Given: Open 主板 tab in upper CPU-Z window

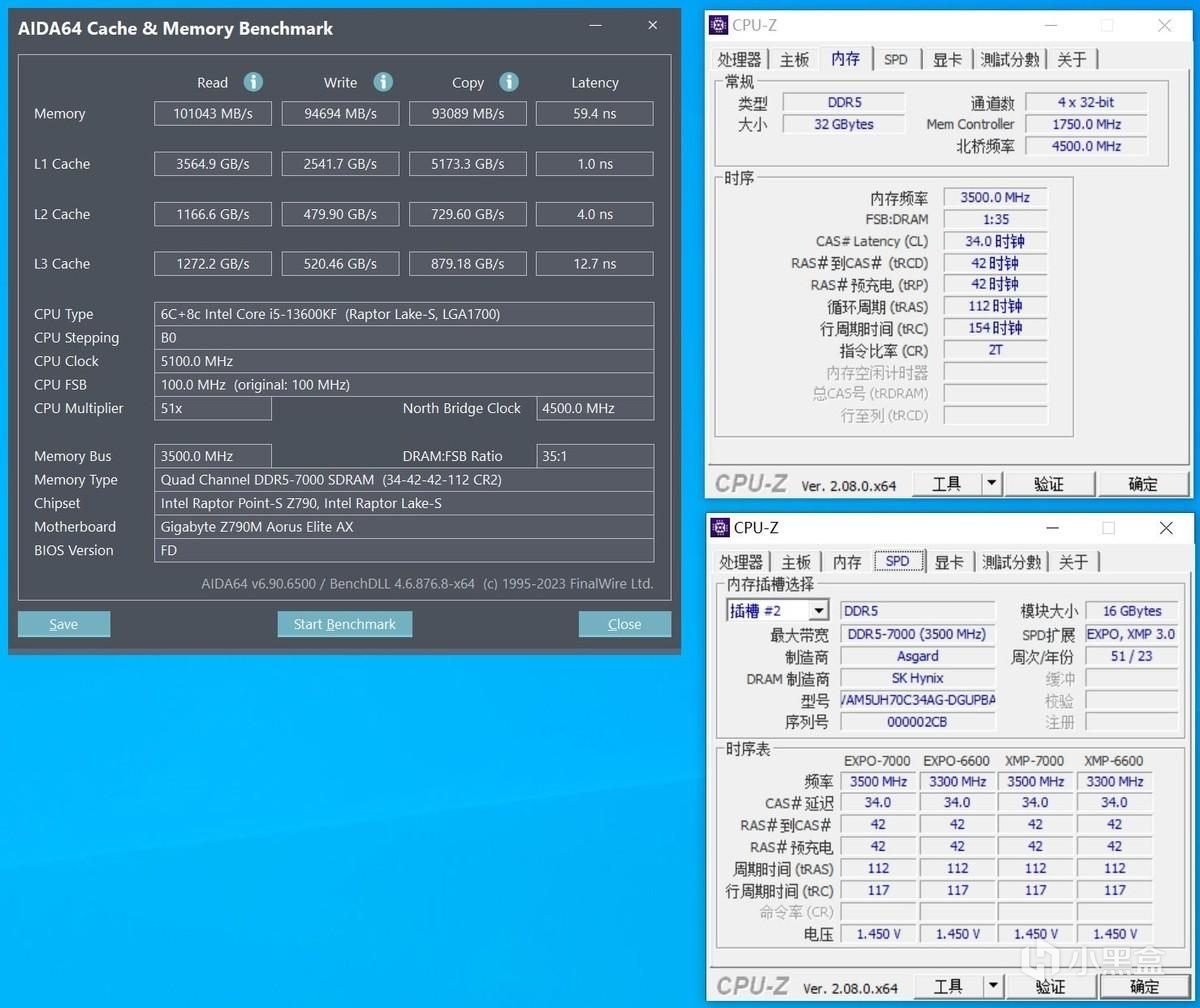Looking at the screenshot, I should point(795,60).
